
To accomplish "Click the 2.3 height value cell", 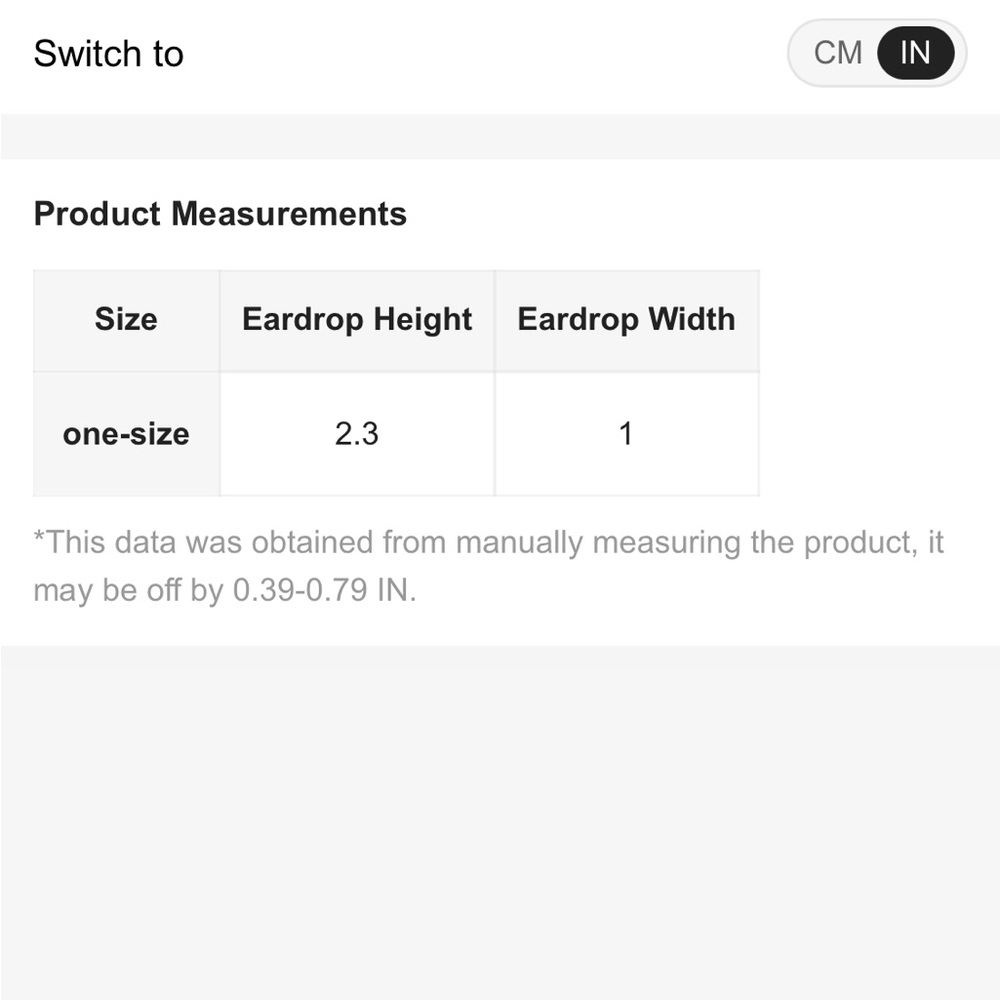I will click(357, 434).
